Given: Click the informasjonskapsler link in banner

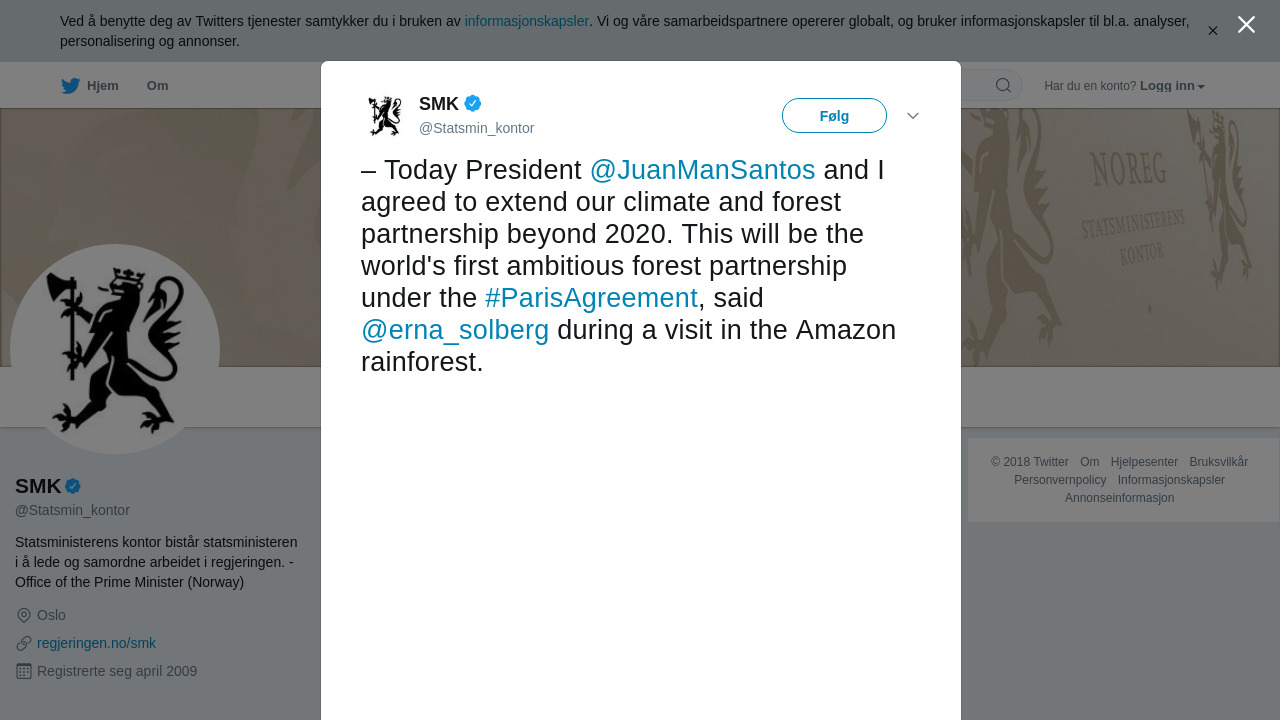Looking at the screenshot, I should (x=526, y=21).
